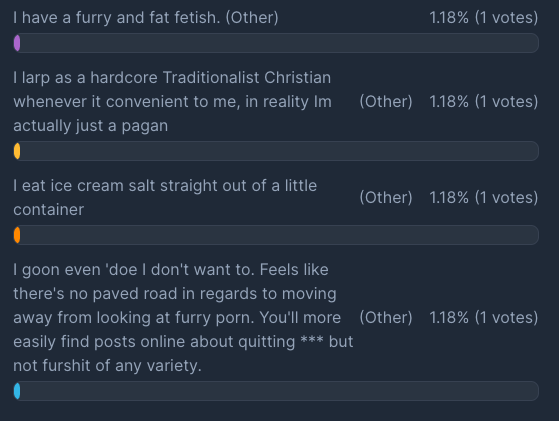Select the 'I goon even doe' option
The width and height of the screenshot is (559, 421).
[183, 318]
